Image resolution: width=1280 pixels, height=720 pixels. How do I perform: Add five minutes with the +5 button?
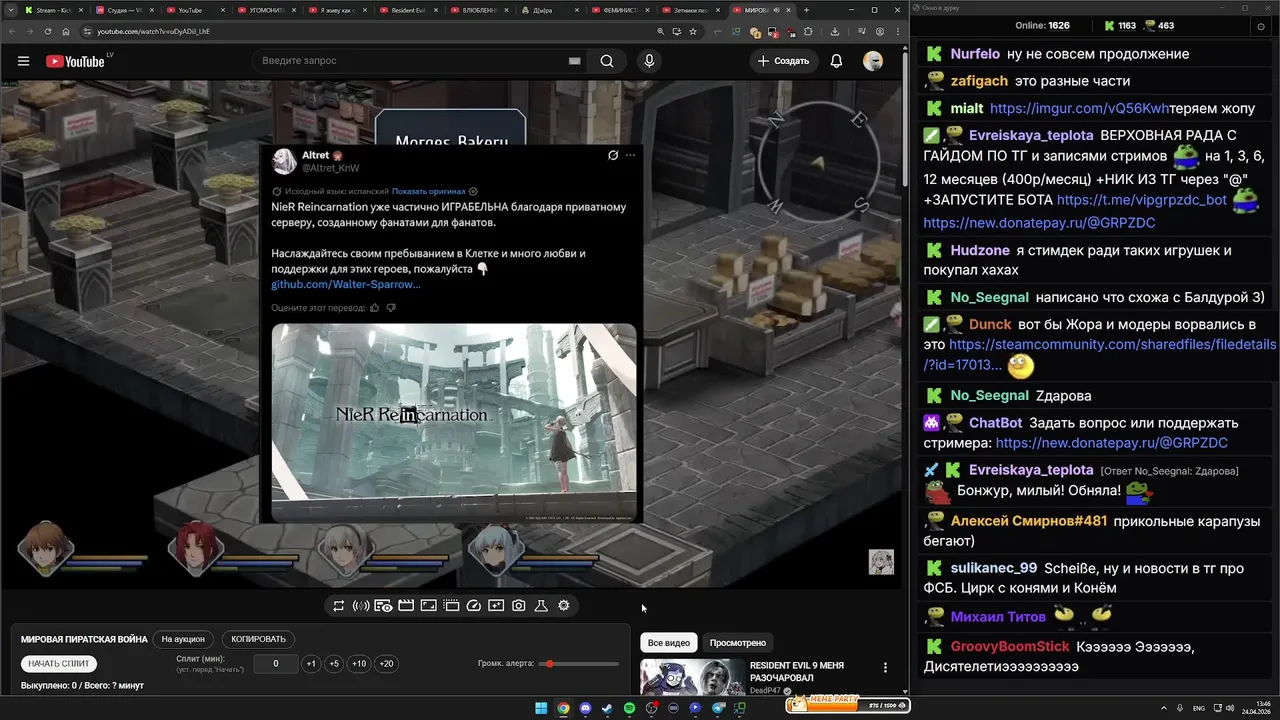334,664
